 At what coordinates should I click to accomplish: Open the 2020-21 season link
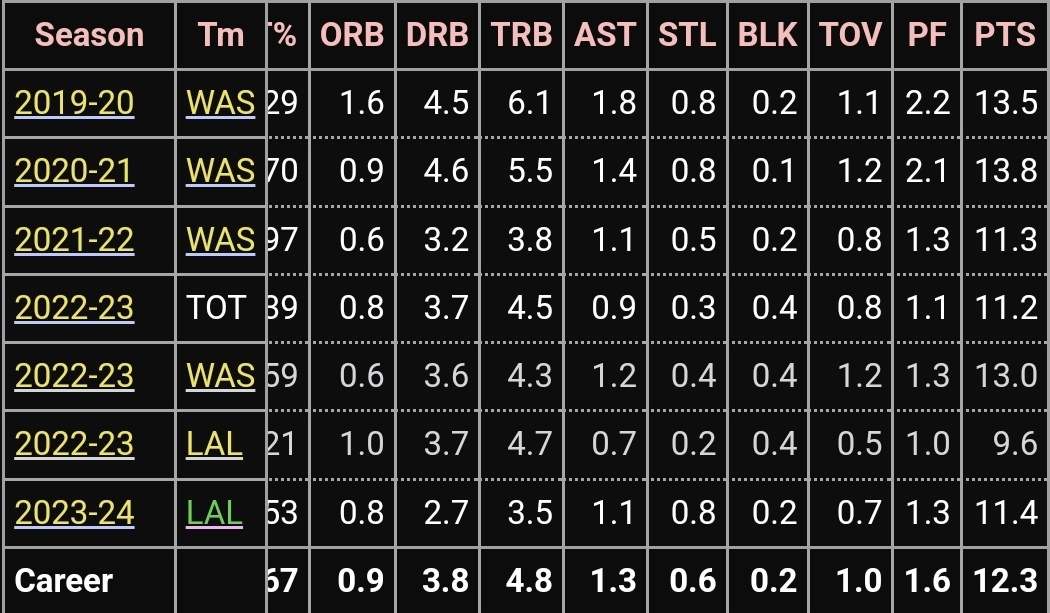click(74, 171)
